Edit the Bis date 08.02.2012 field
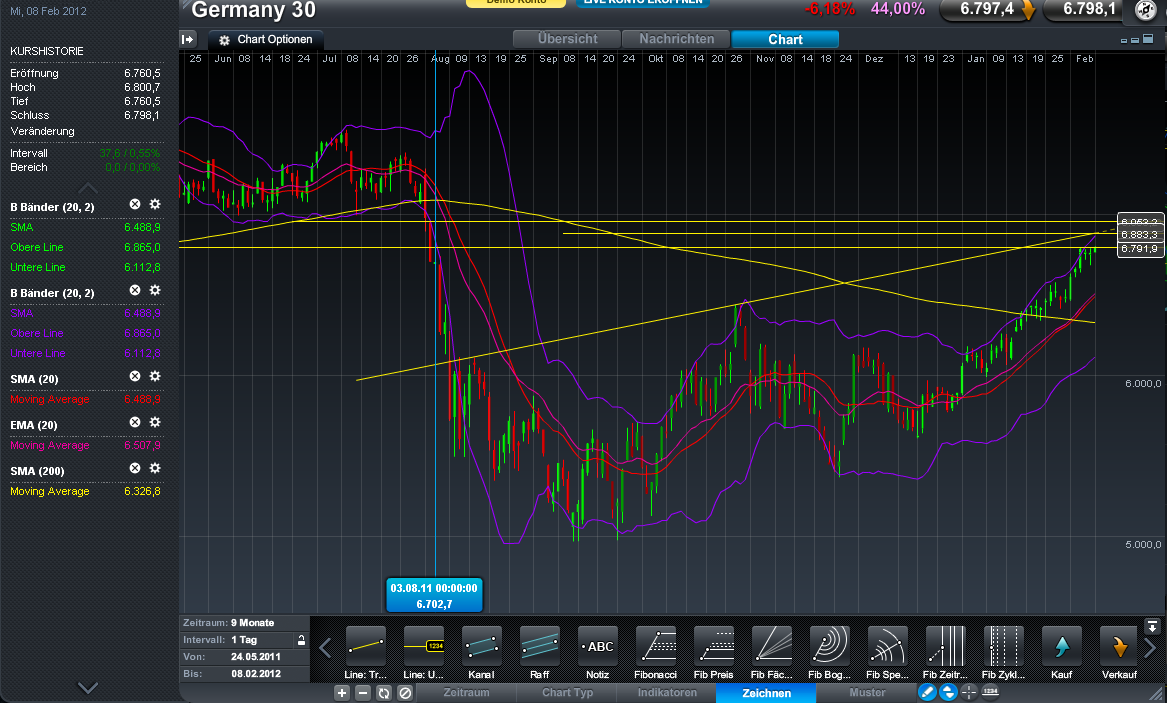 click(x=244, y=674)
